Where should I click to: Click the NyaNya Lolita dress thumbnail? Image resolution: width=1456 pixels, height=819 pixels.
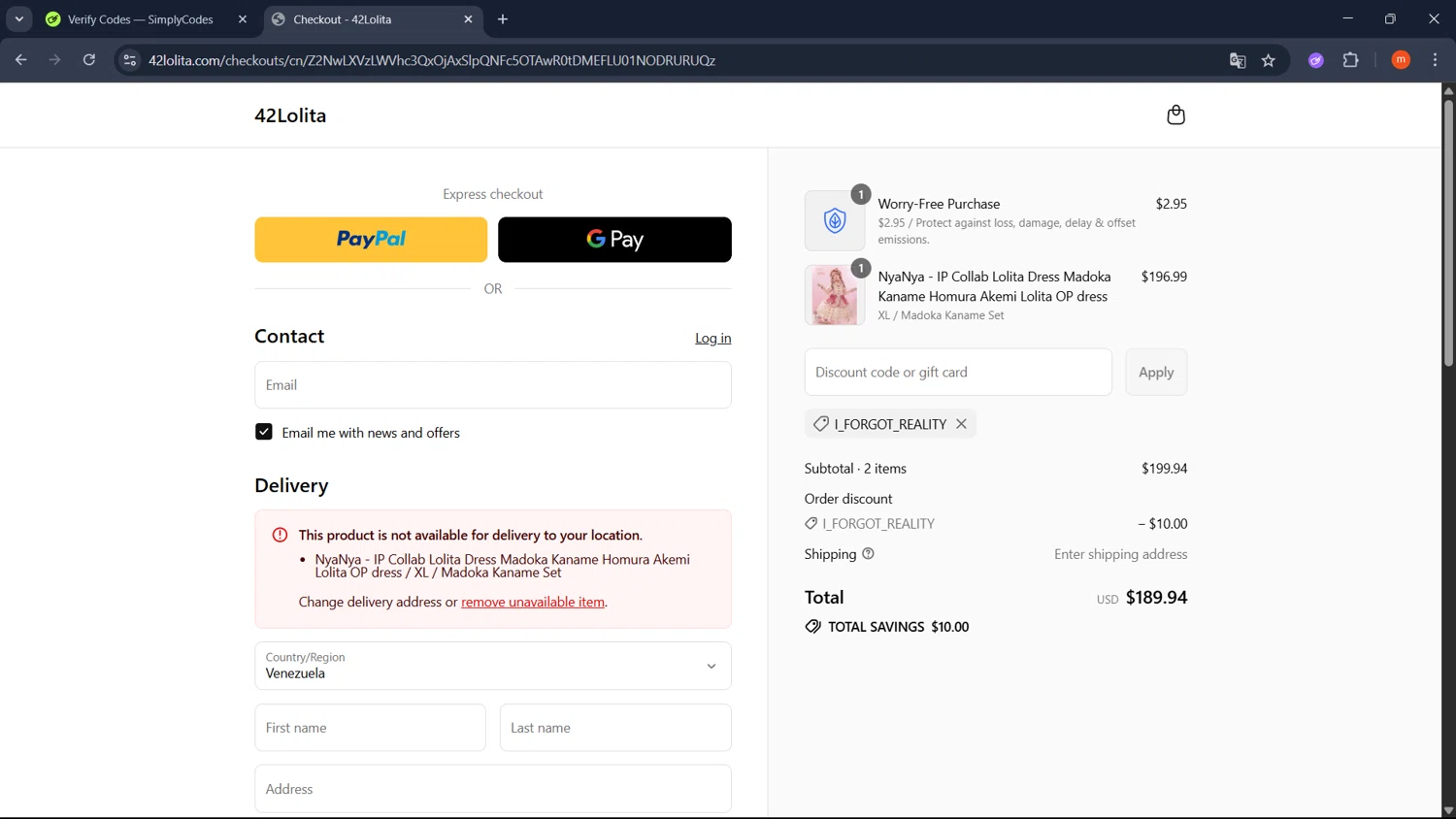pyautogui.click(x=835, y=295)
